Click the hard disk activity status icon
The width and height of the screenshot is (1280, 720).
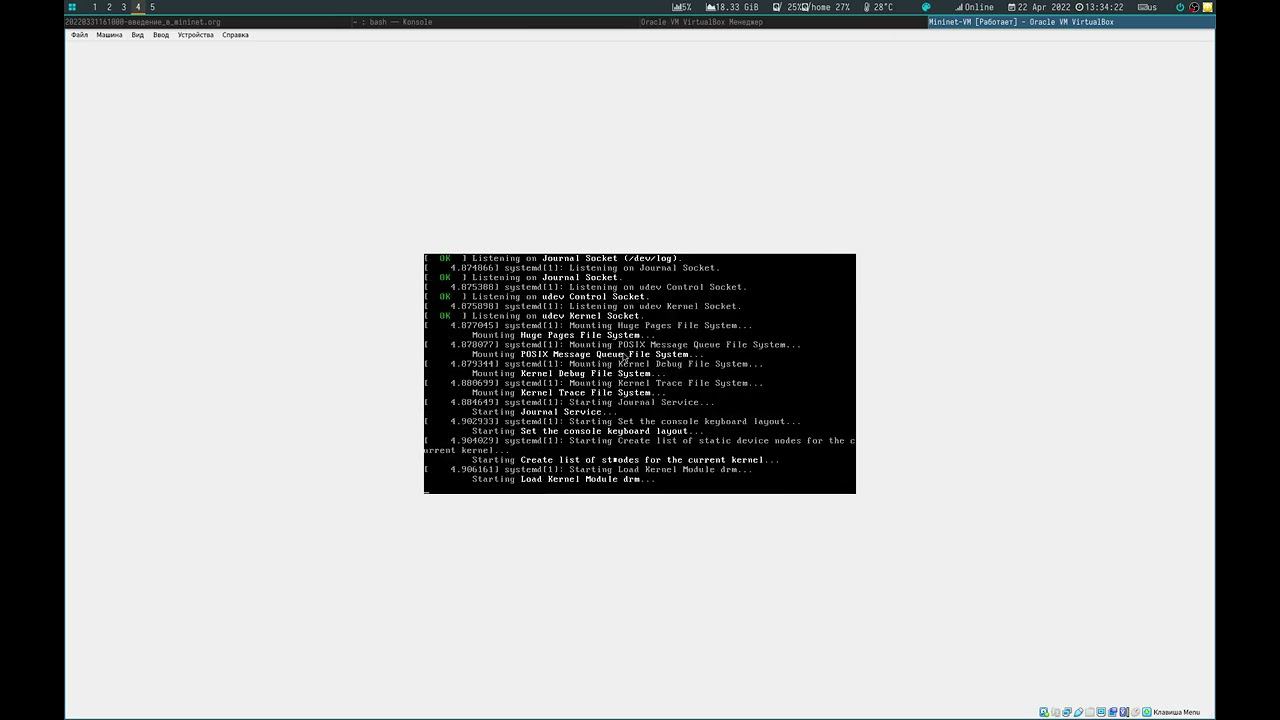click(x=1044, y=712)
